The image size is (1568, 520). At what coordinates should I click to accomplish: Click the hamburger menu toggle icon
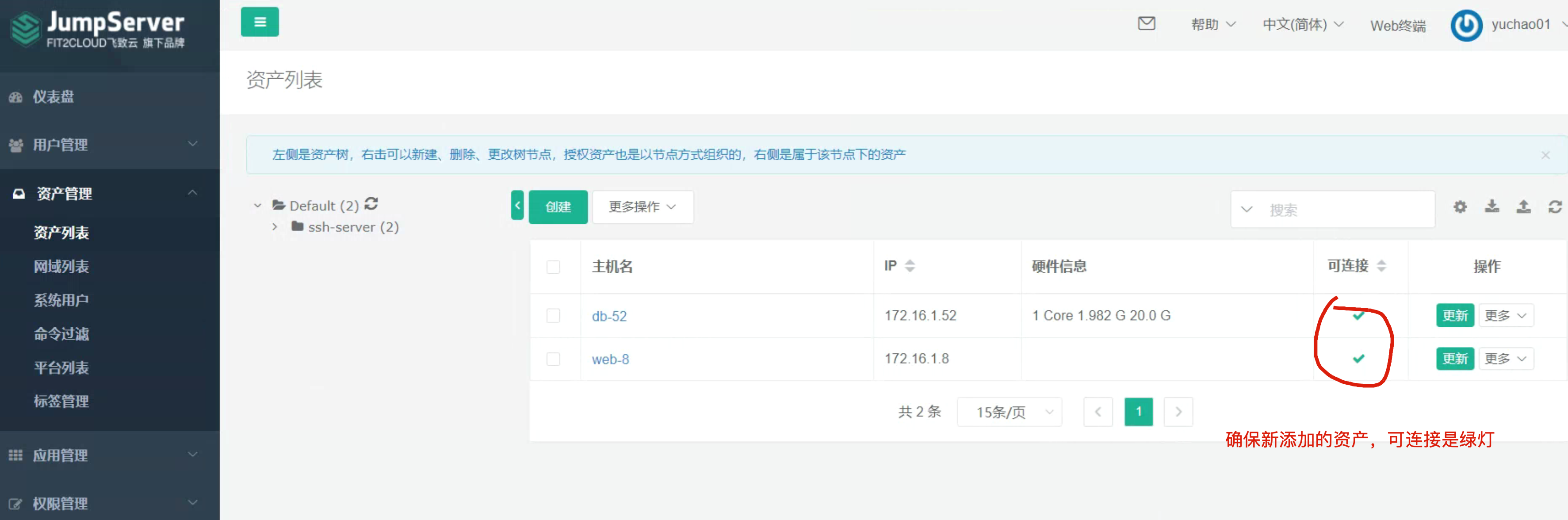260,22
